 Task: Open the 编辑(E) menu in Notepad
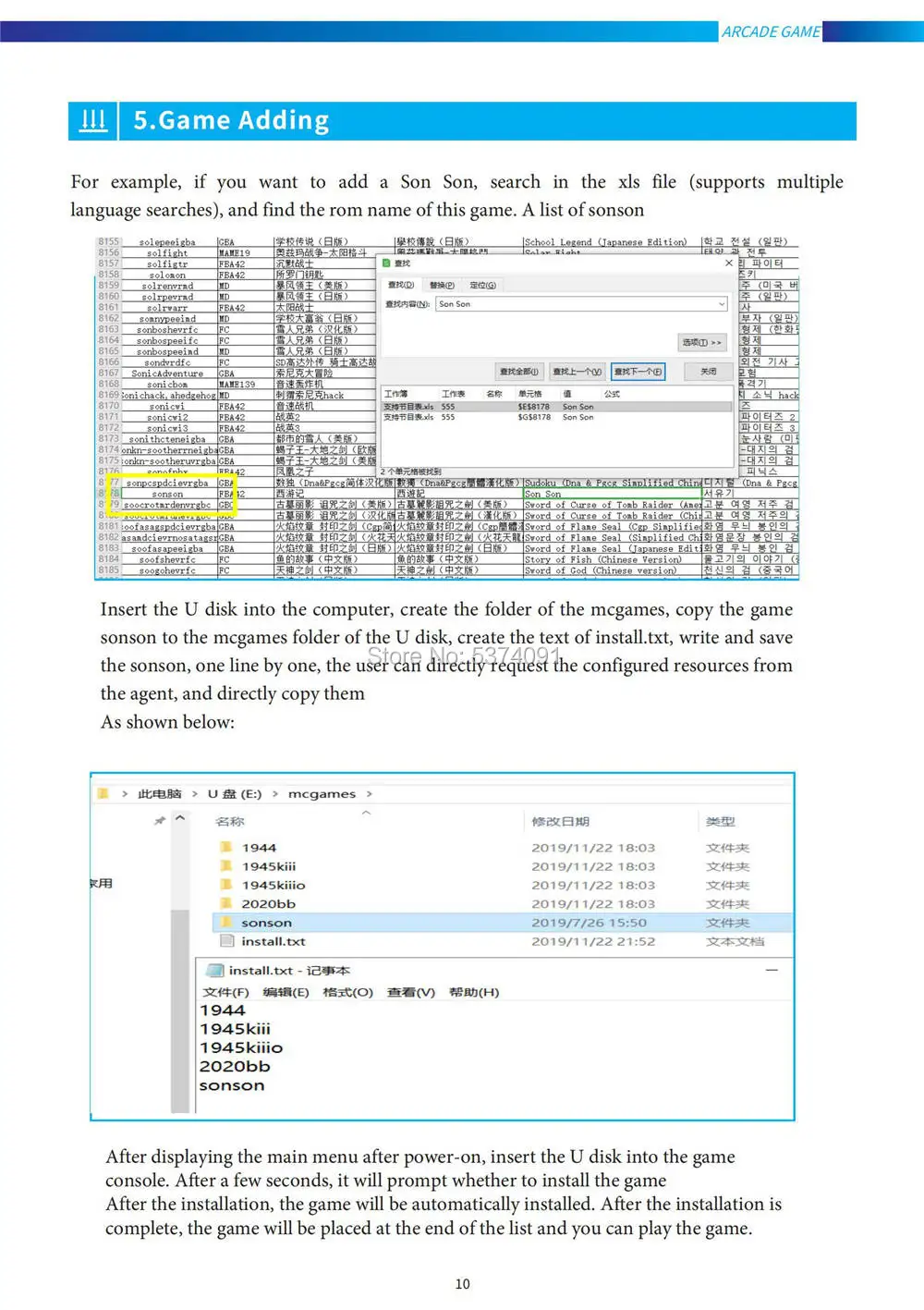286,992
